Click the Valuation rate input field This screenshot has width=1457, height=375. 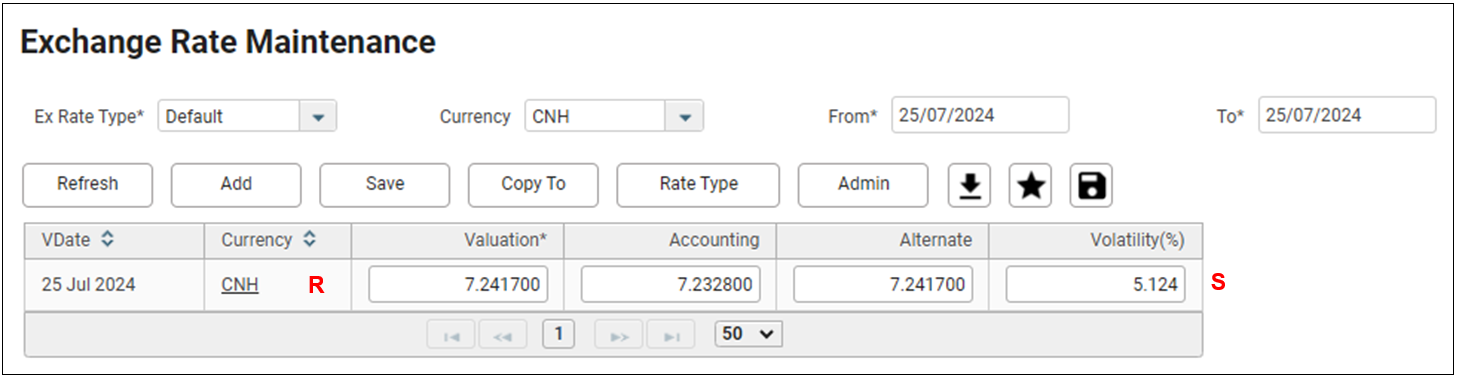tap(458, 284)
